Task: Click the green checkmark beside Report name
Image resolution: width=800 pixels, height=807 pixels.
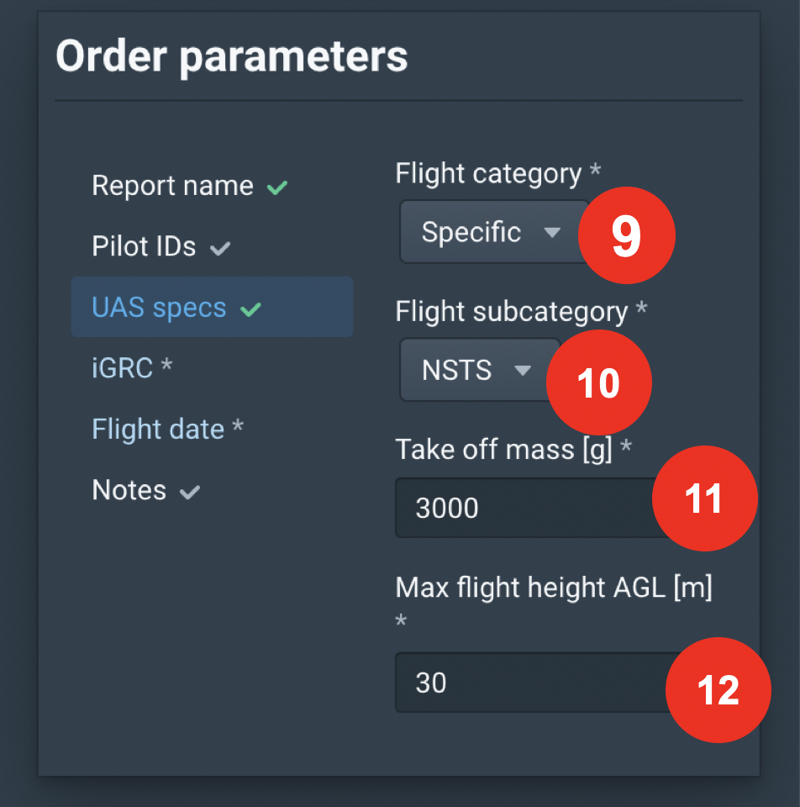Action: pos(277,187)
